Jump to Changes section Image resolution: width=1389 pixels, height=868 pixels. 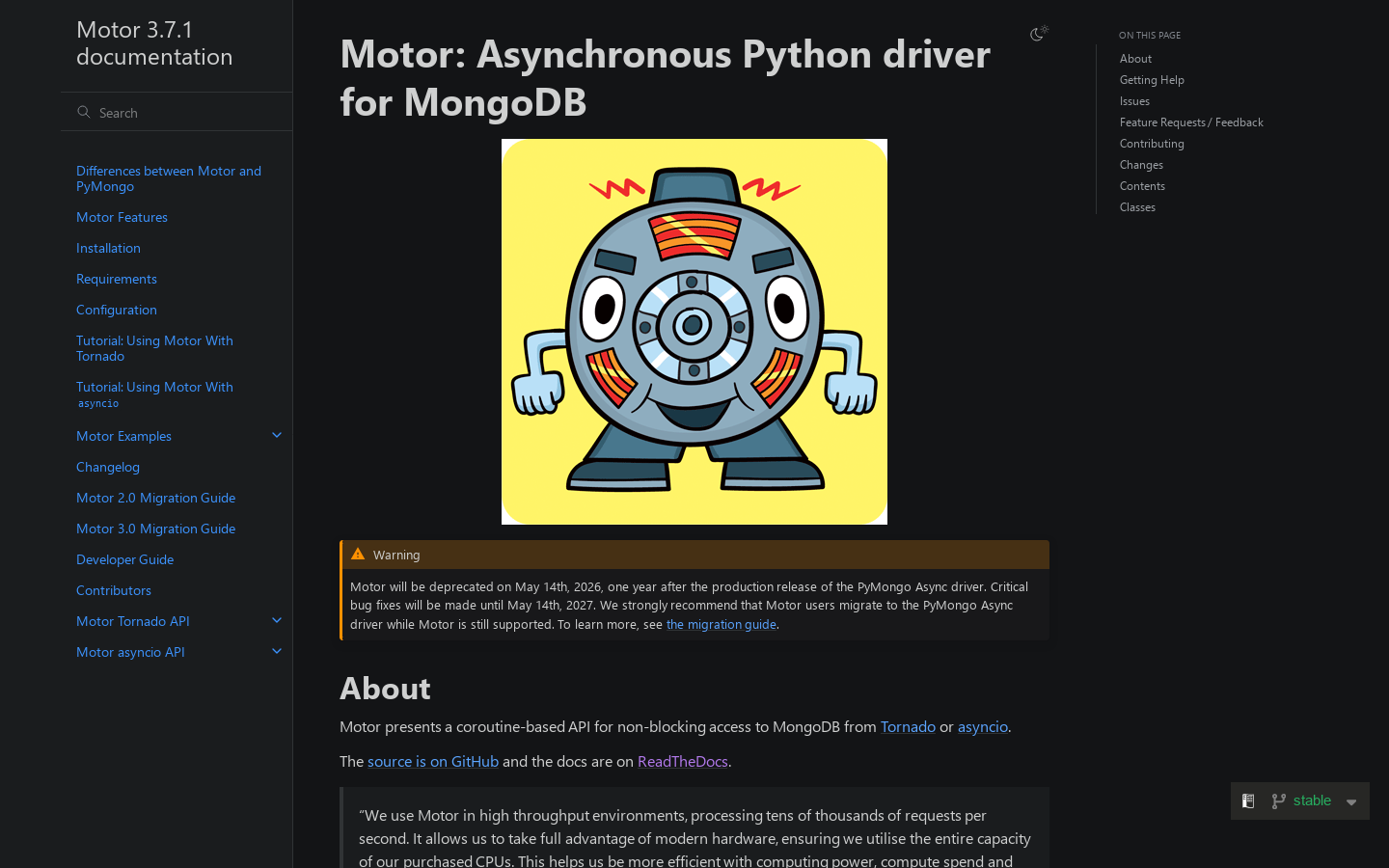click(x=1141, y=165)
